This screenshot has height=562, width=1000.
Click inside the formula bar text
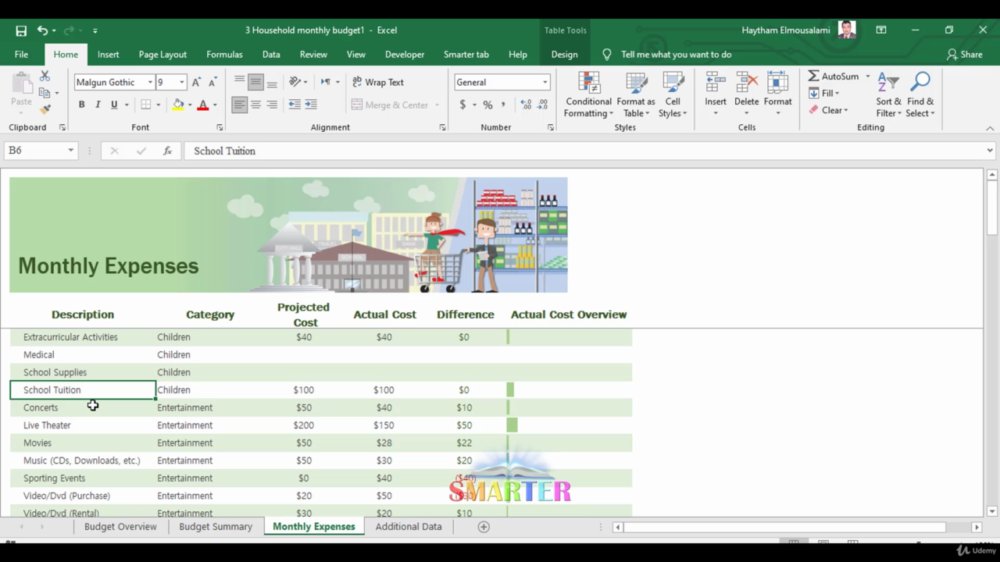pyautogui.click(x=224, y=151)
